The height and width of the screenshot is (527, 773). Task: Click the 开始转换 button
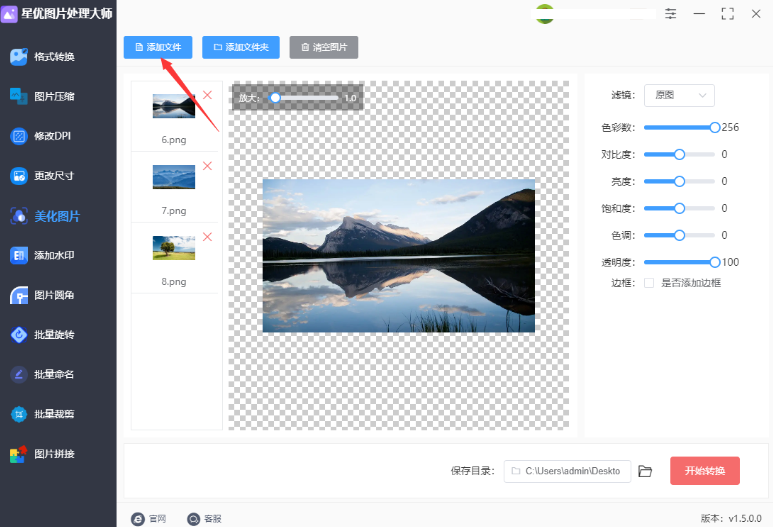[x=704, y=471]
